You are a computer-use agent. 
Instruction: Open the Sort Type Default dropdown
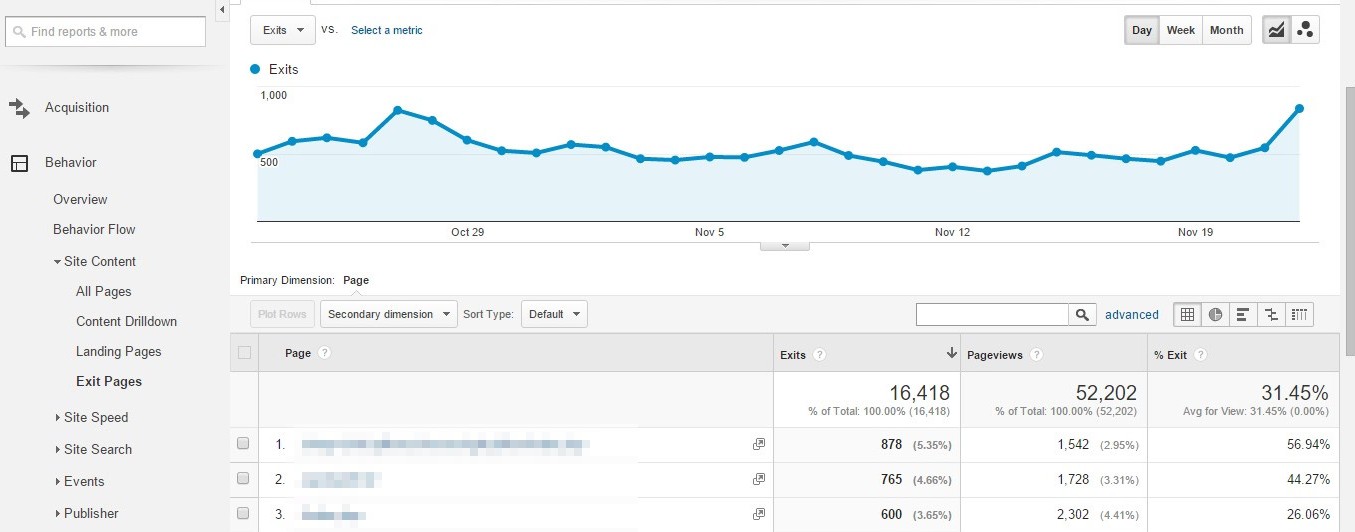pyautogui.click(x=554, y=314)
